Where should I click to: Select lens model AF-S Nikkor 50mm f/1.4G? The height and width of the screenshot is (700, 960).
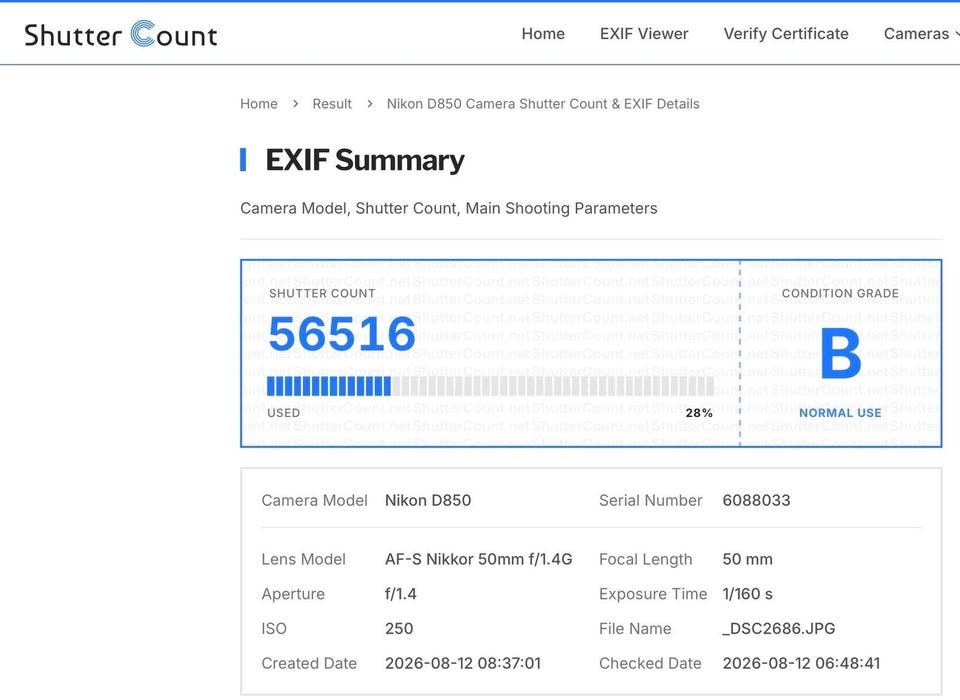tap(478, 559)
